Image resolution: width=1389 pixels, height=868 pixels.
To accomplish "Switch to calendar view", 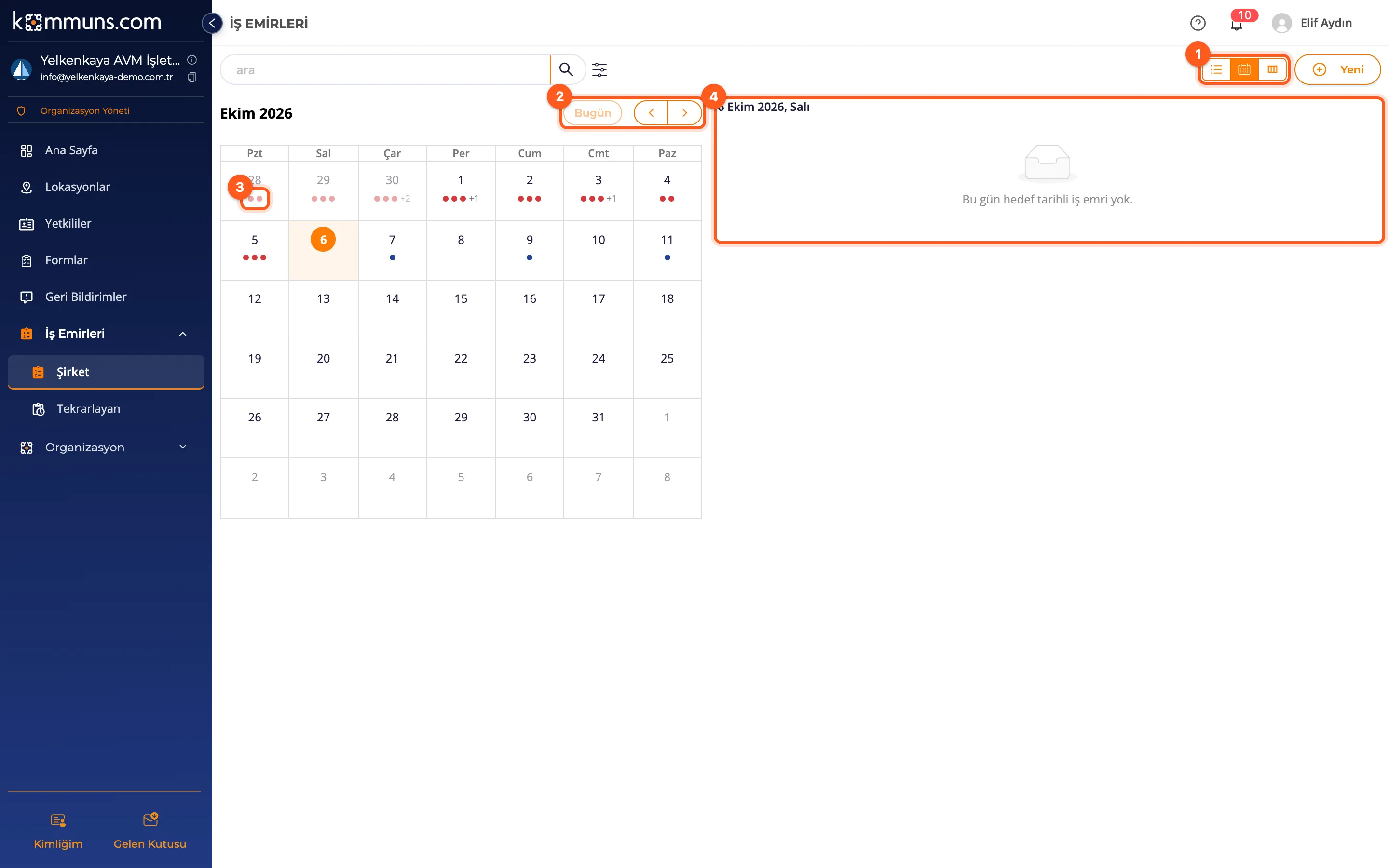I will click(1244, 69).
